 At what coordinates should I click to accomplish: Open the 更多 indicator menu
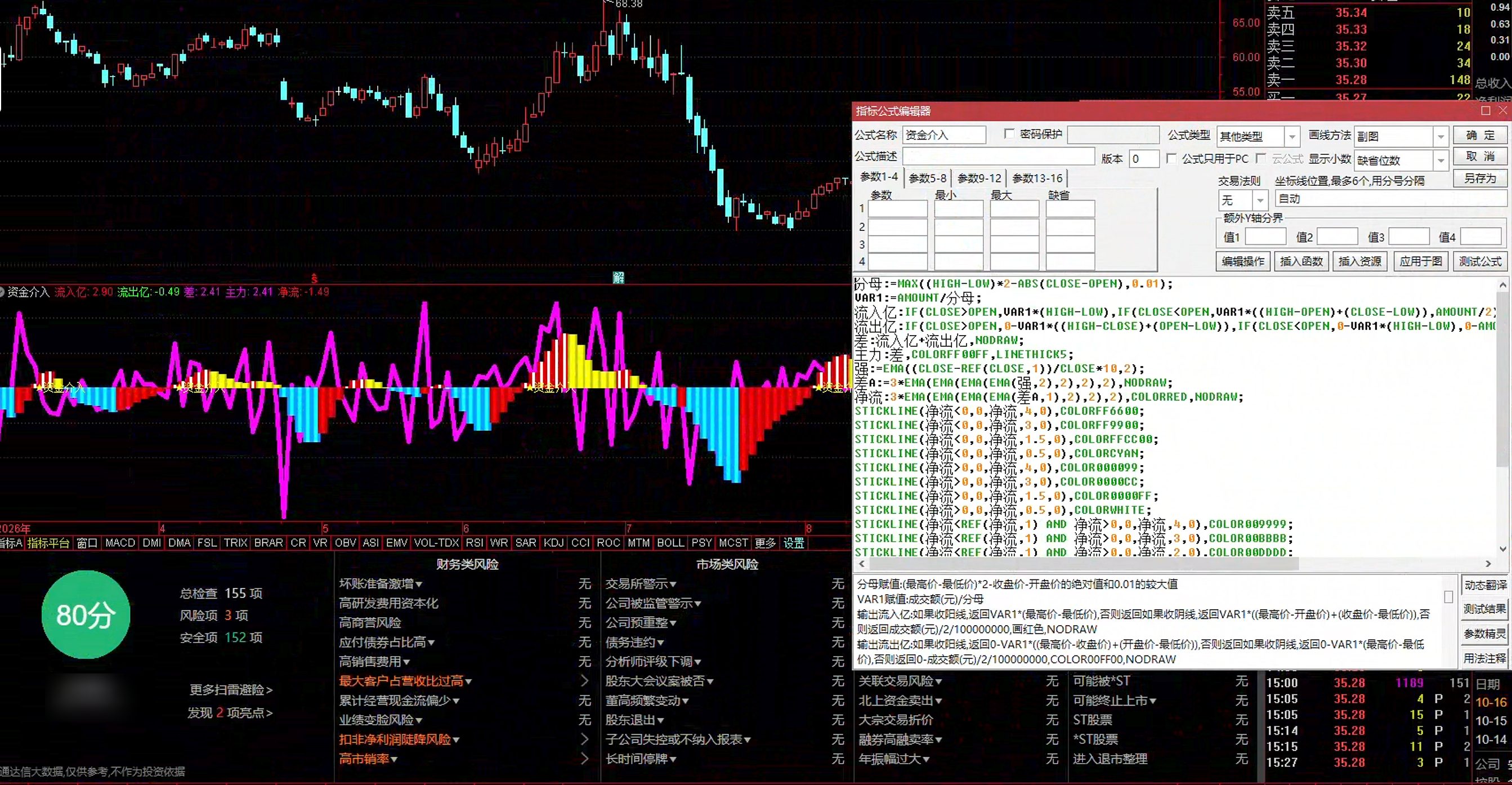point(765,543)
